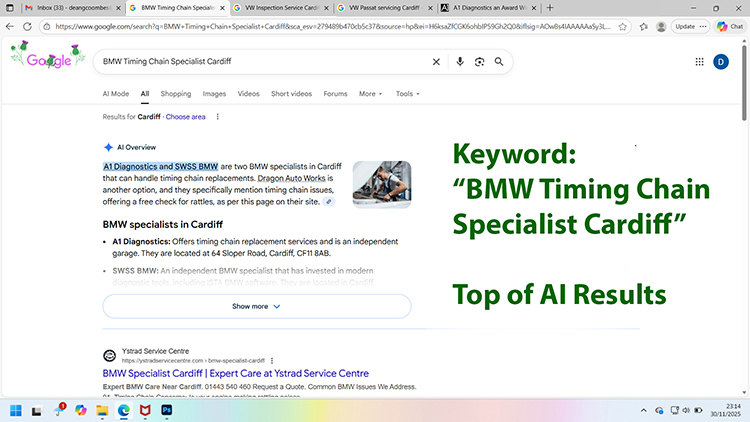750x422 pixels.
Task: Select the Shopping results tab
Action: click(x=175, y=94)
